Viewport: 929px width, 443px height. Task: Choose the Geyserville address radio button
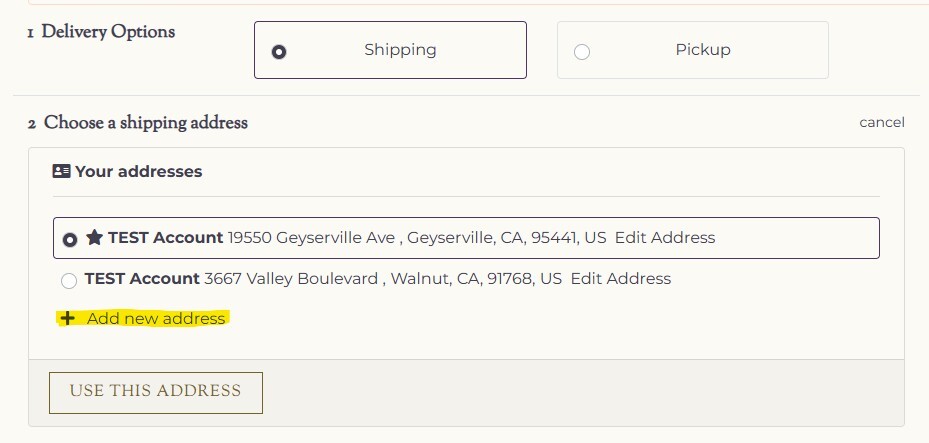pyautogui.click(x=69, y=240)
